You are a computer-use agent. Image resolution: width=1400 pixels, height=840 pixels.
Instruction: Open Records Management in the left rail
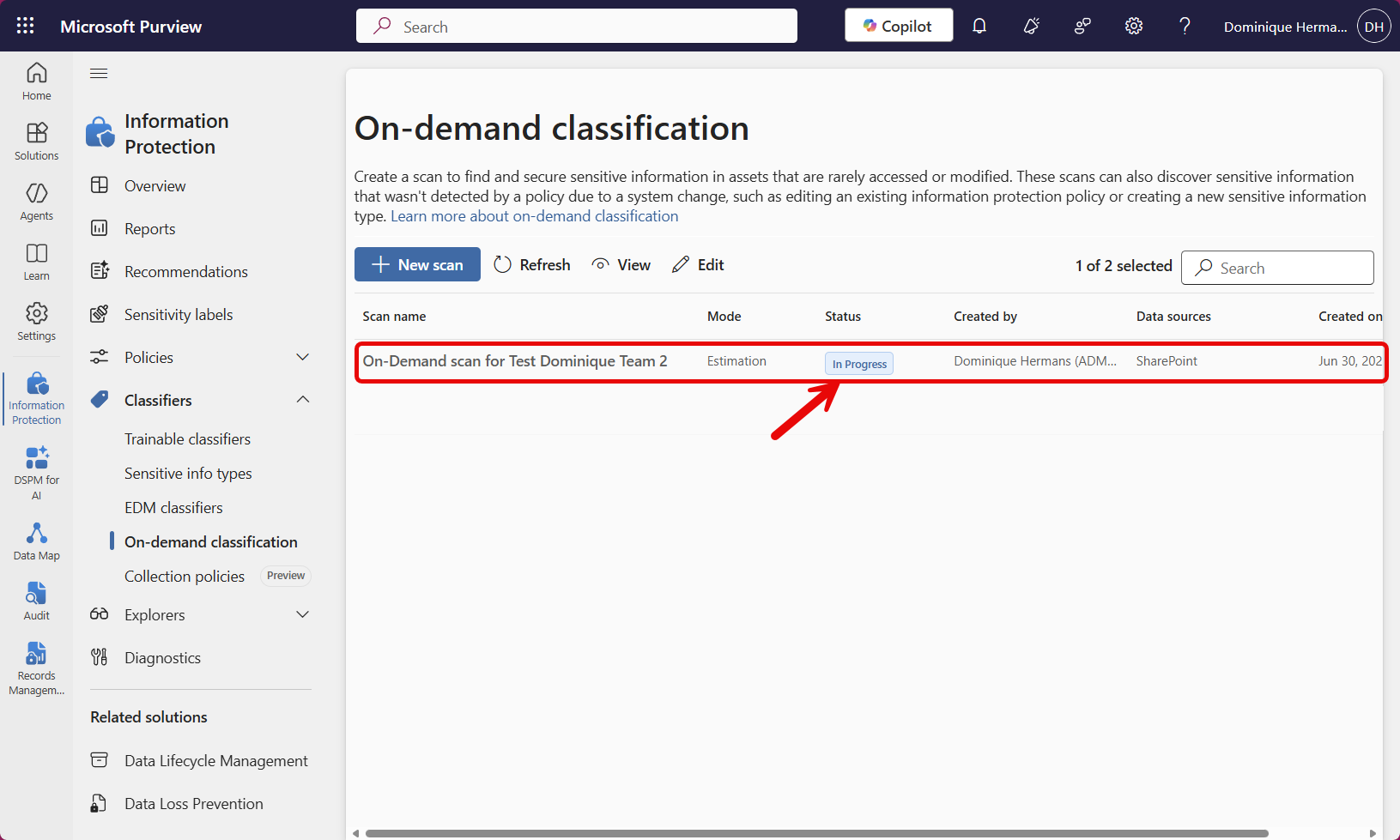click(x=36, y=666)
